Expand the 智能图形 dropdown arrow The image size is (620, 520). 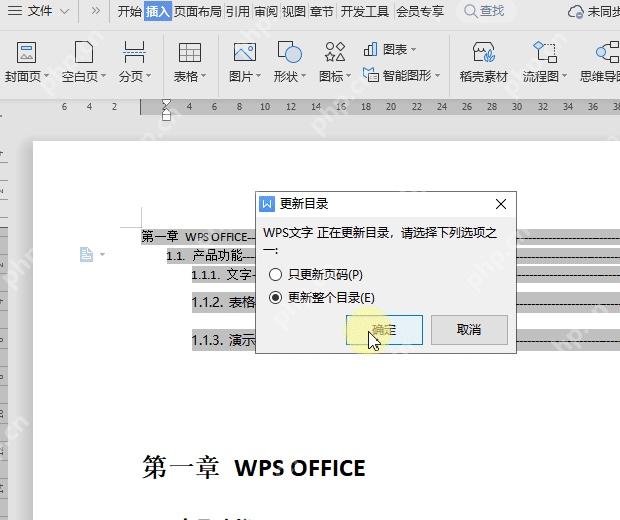438,75
